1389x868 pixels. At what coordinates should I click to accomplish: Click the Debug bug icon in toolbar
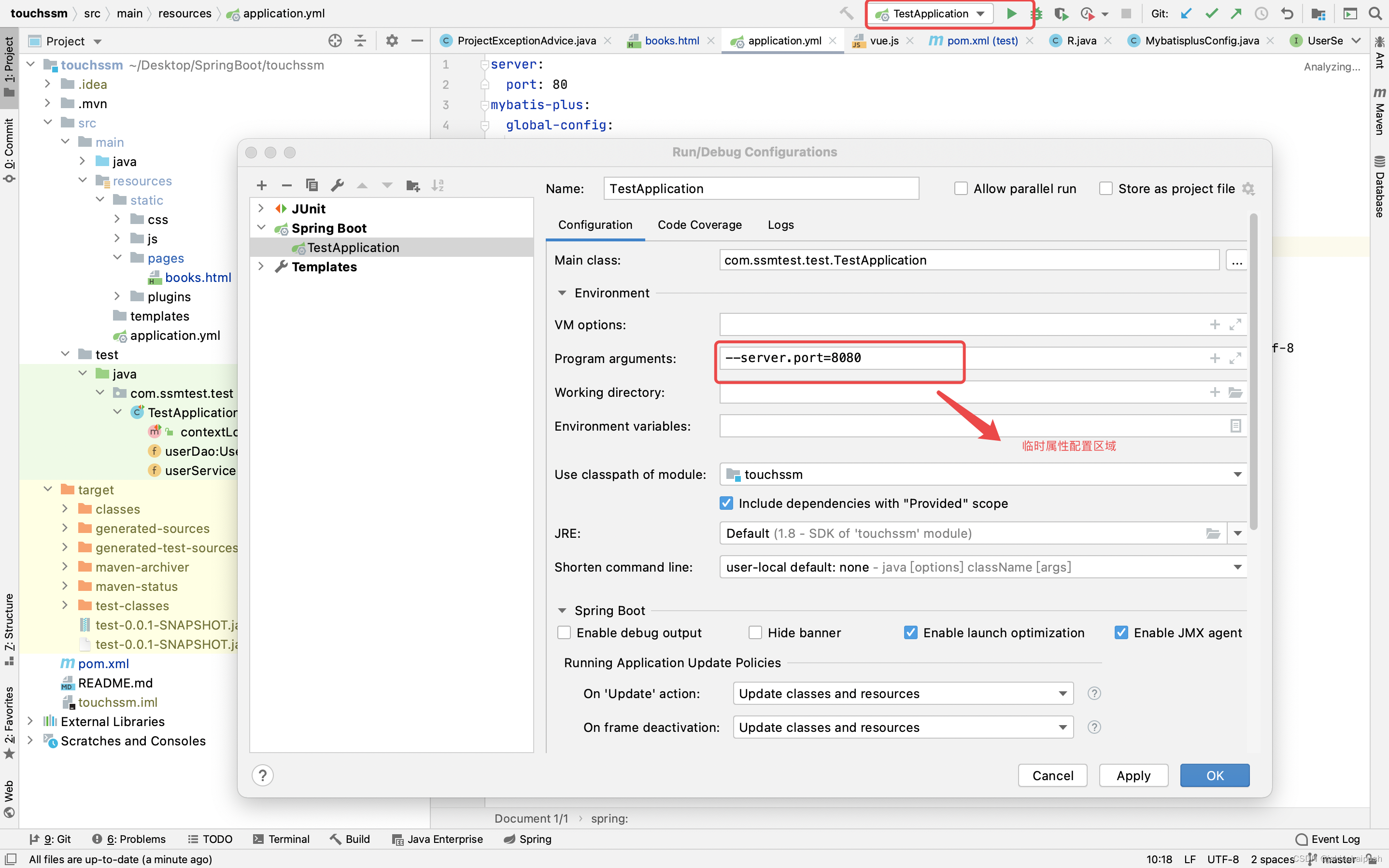coord(1037,13)
